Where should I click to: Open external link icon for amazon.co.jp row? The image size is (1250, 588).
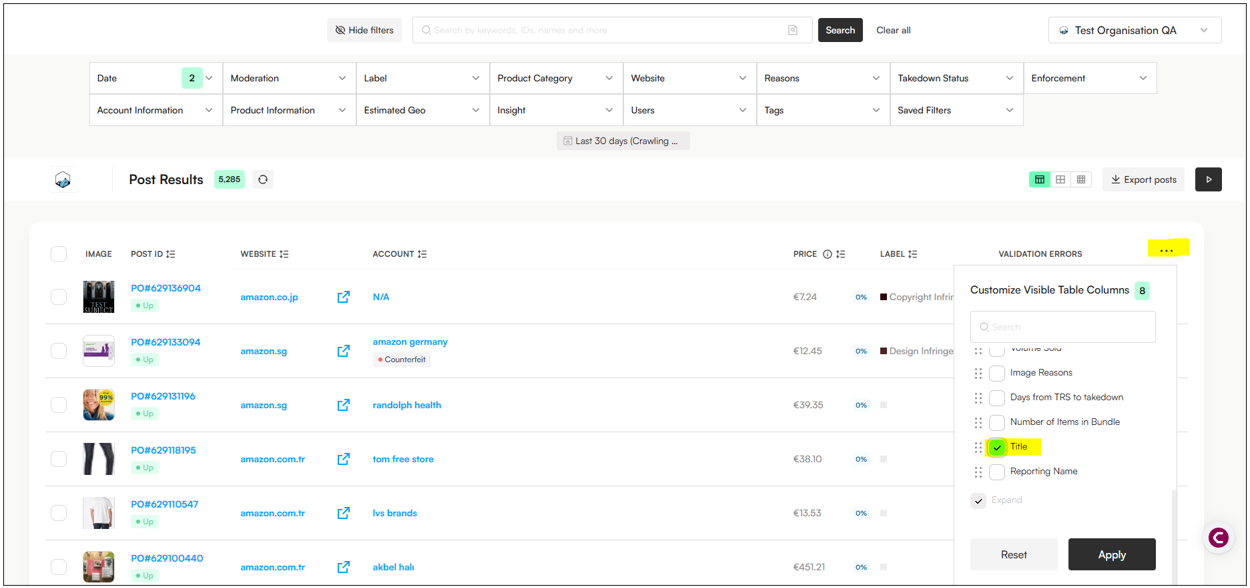click(344, 297)
